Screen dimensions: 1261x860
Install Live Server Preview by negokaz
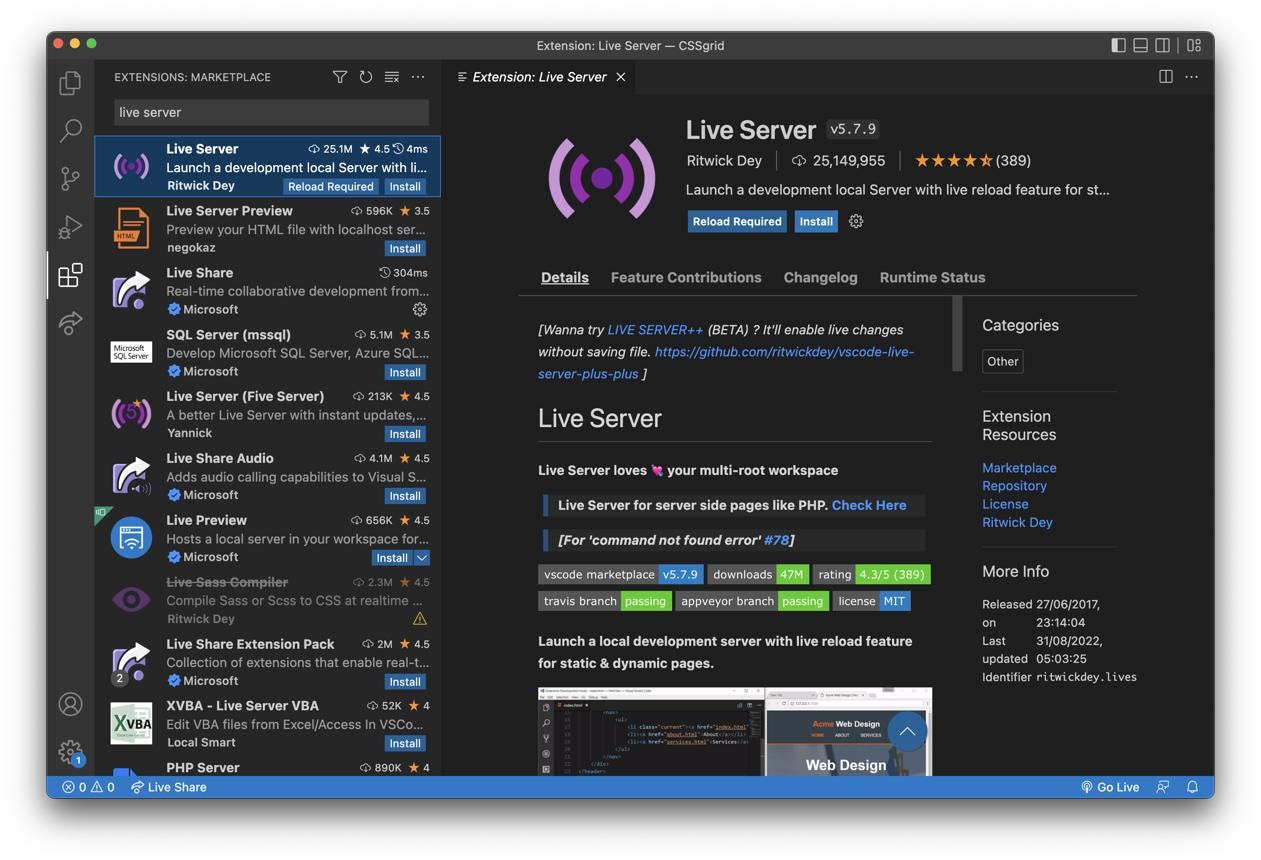pos(405,248)
